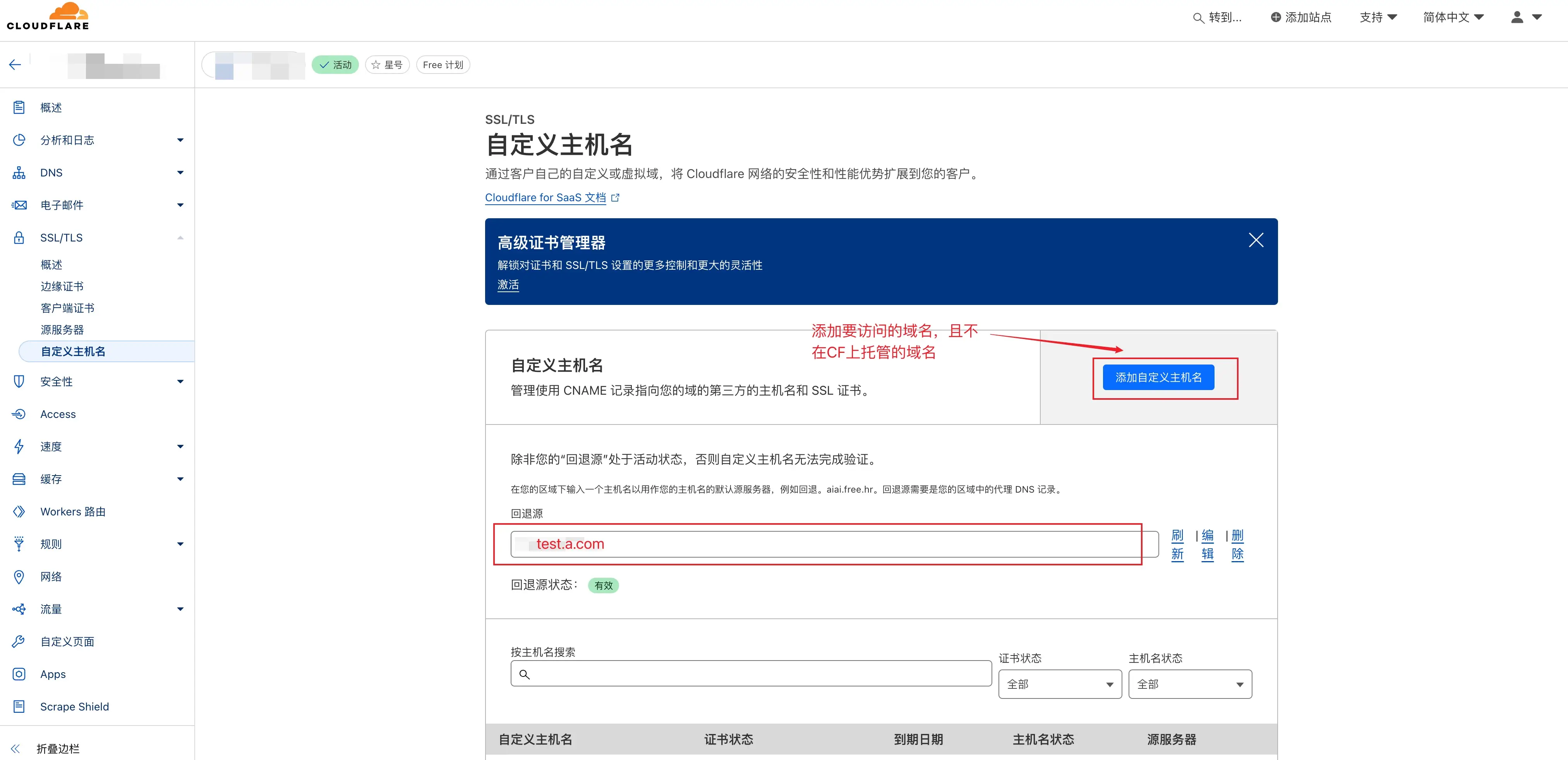Click the 删除 link for fallback origin
Viewport: 1568px width, 760px height.
click(x=1237, y=544)
